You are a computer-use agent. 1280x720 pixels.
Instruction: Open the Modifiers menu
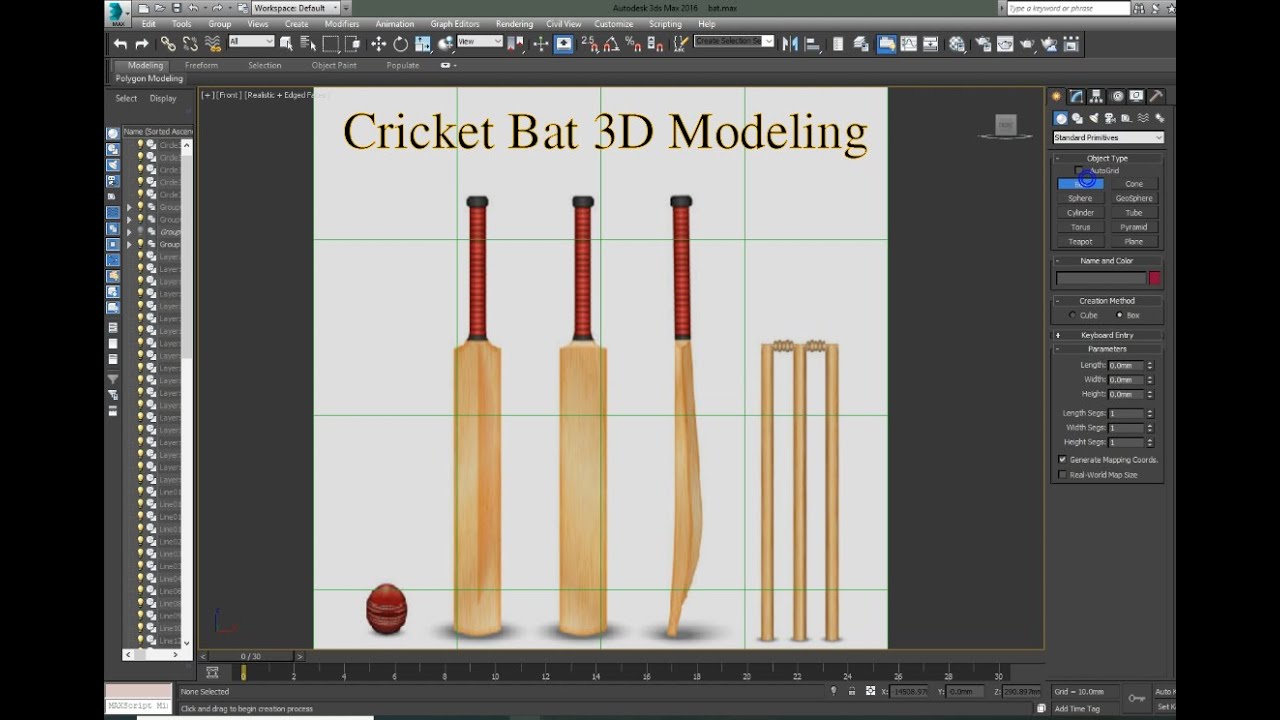coord(342,24)
